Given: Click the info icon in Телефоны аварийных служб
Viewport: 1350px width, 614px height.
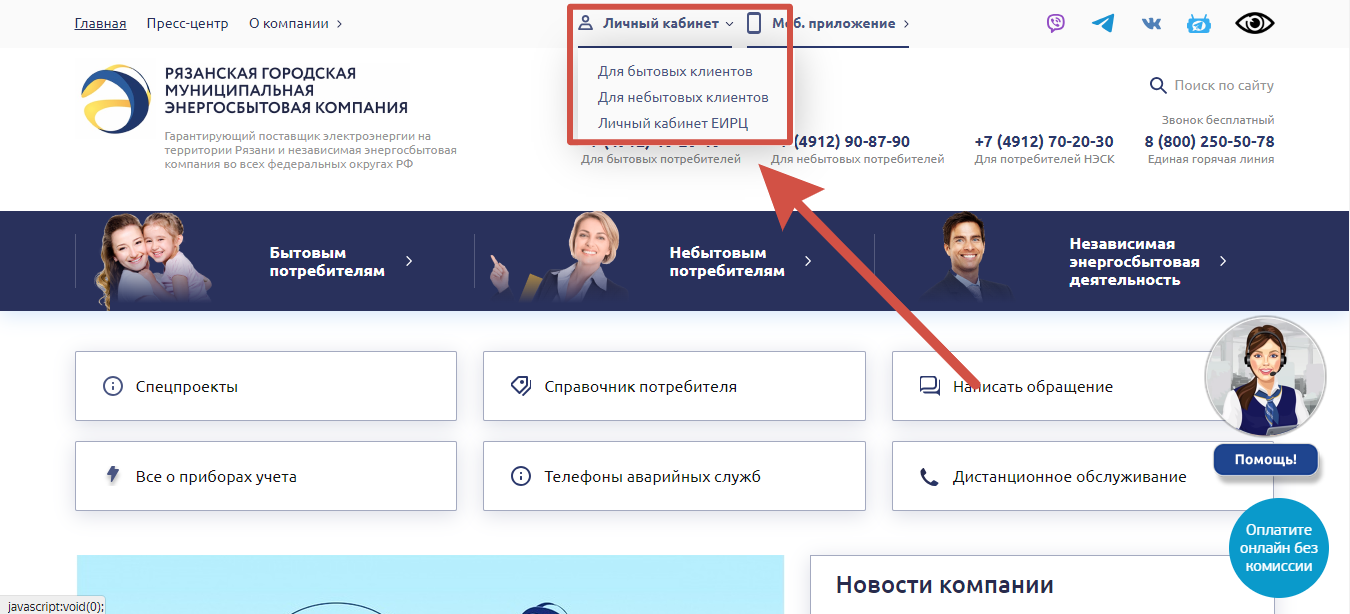Looking at the screenshot, I should (520, 476).
